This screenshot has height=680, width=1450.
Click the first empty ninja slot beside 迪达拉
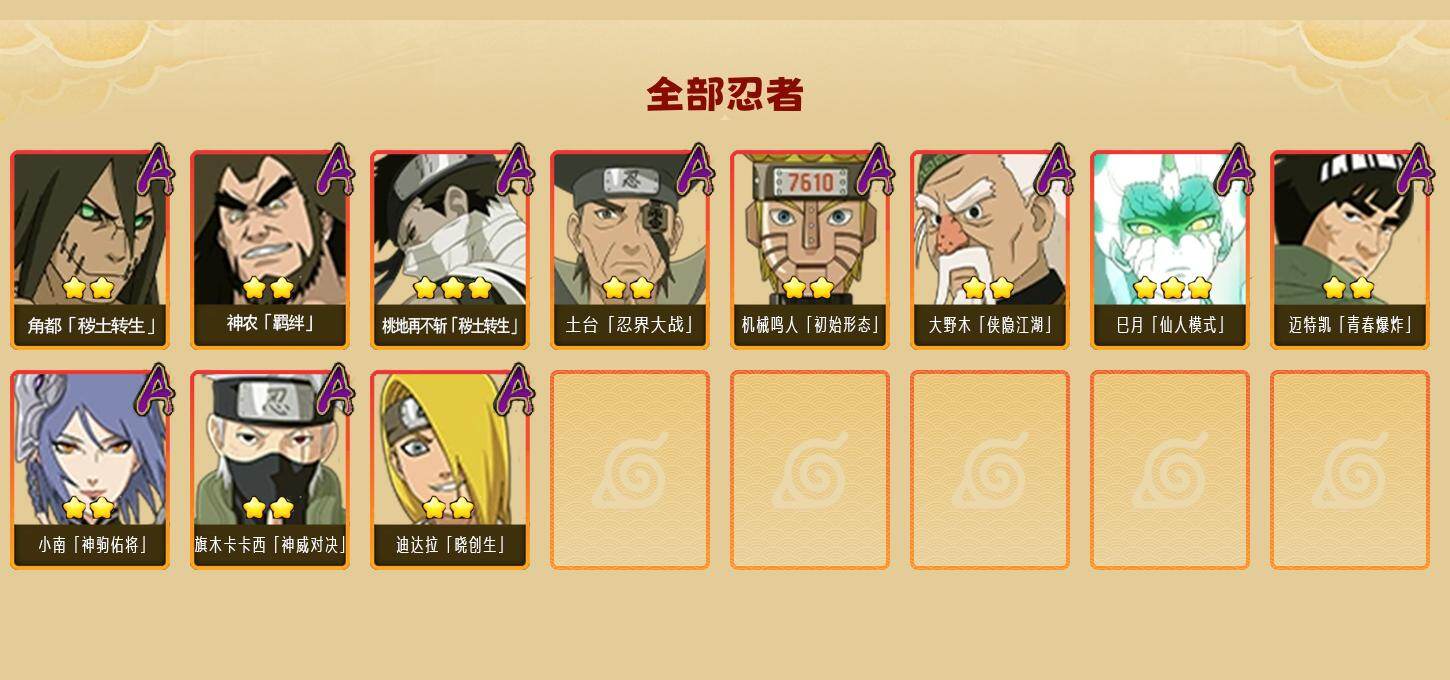630,470
